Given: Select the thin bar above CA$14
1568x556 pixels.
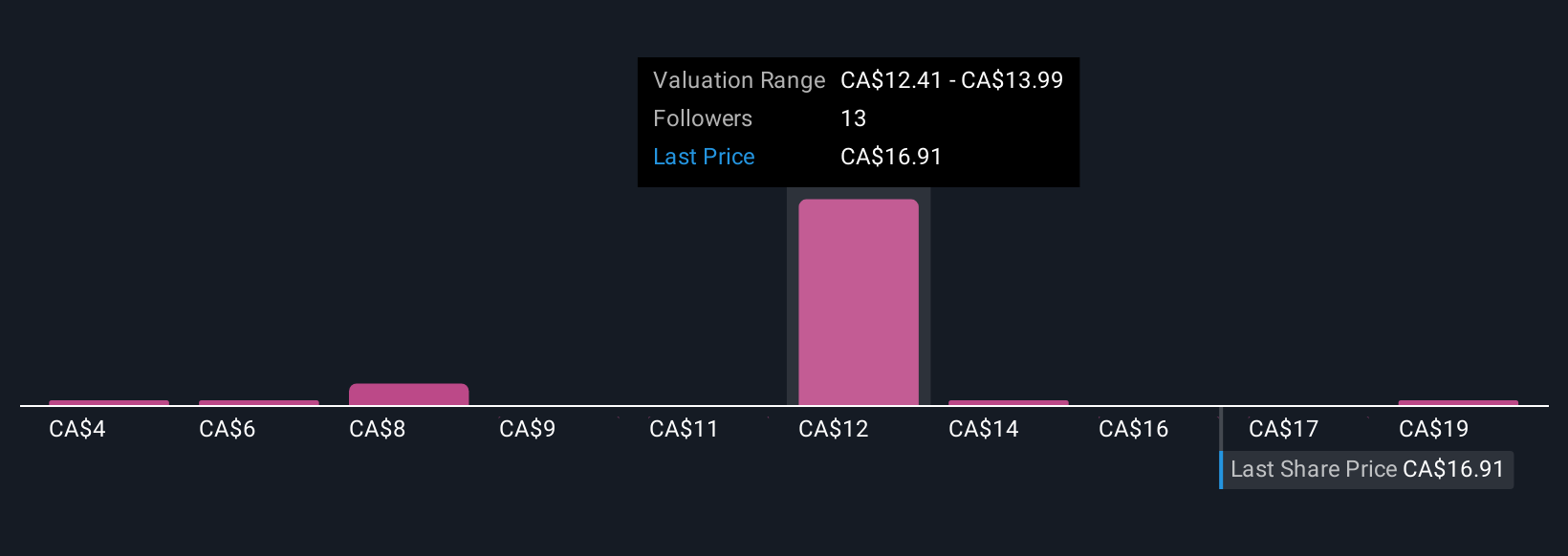Looking at the screenshot, I should tap(1008, 403).
